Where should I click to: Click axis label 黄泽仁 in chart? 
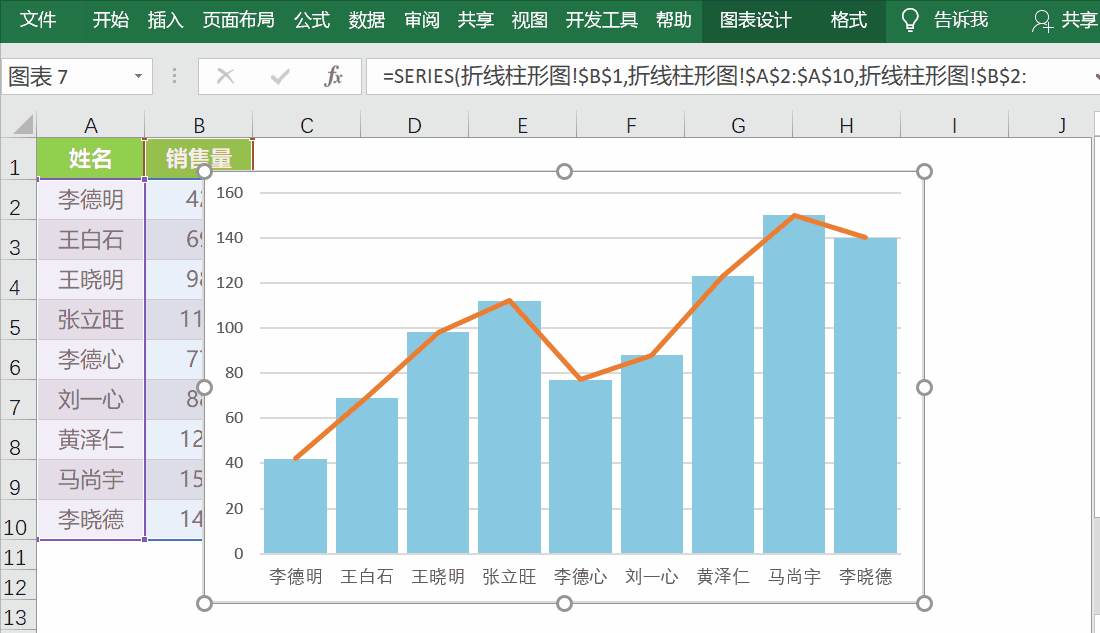click(x=723, y=577)
